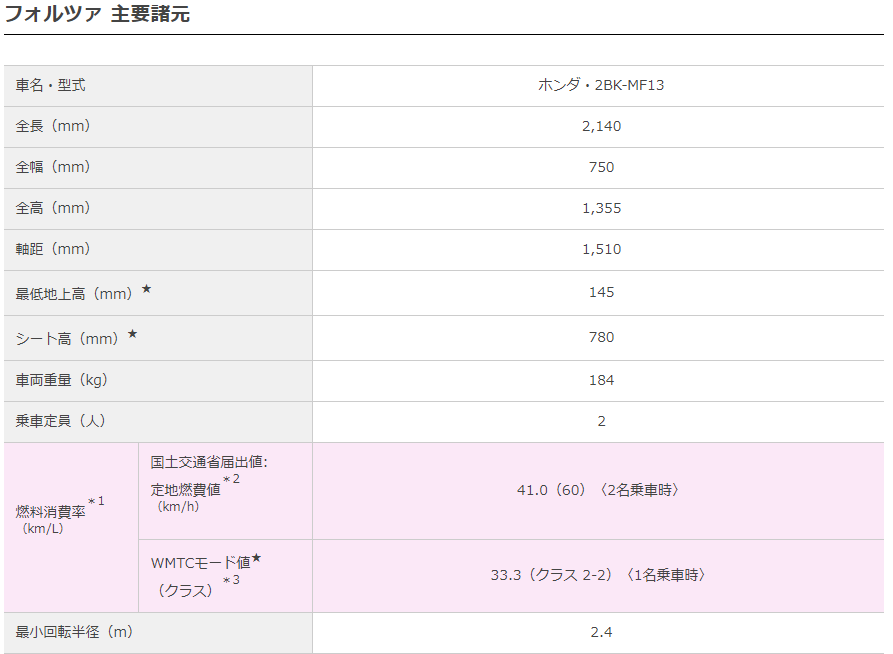Click the overall length value '2,140'
893x654 pixels.
pos(601,126)
